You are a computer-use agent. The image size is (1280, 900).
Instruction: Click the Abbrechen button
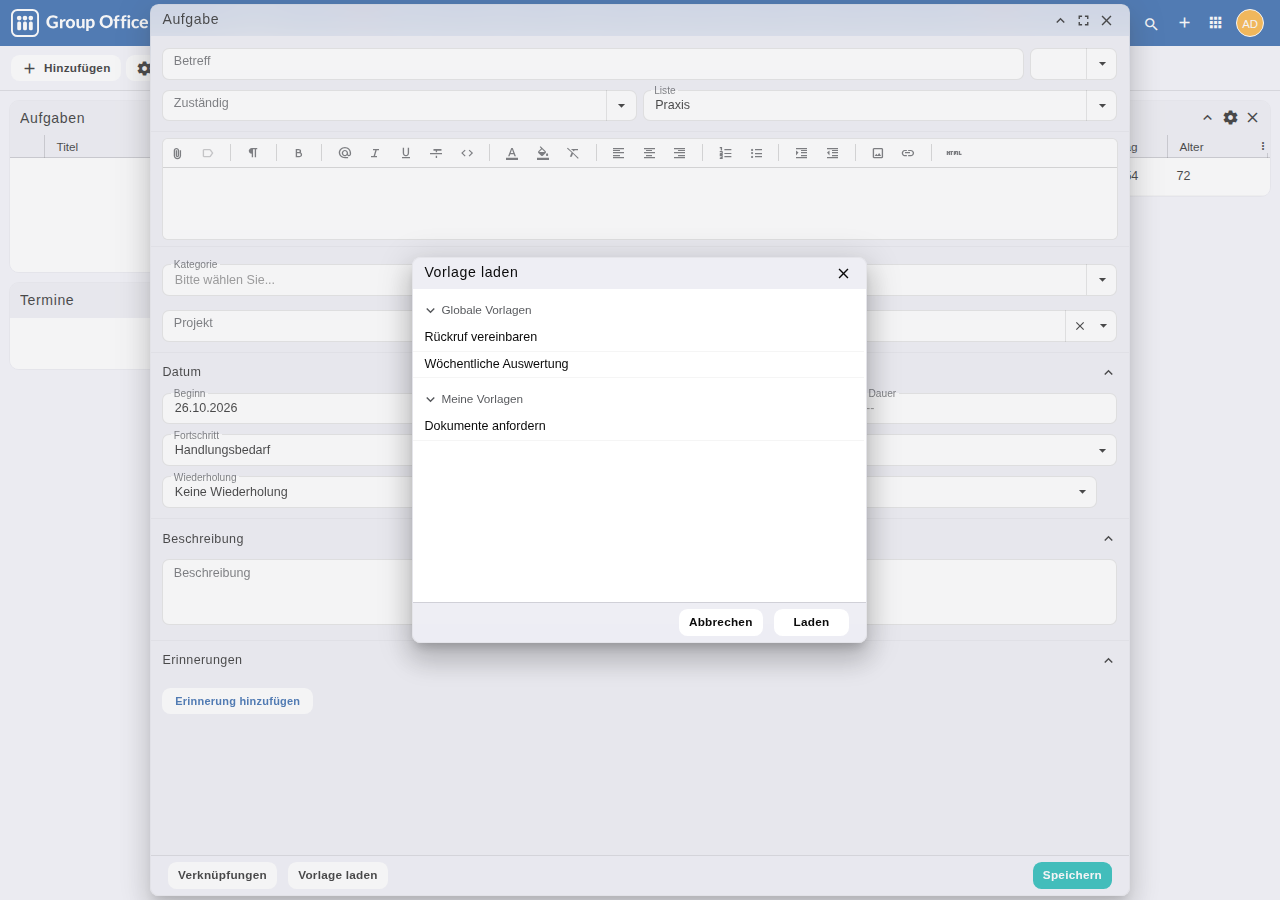[x=721, y=622]
